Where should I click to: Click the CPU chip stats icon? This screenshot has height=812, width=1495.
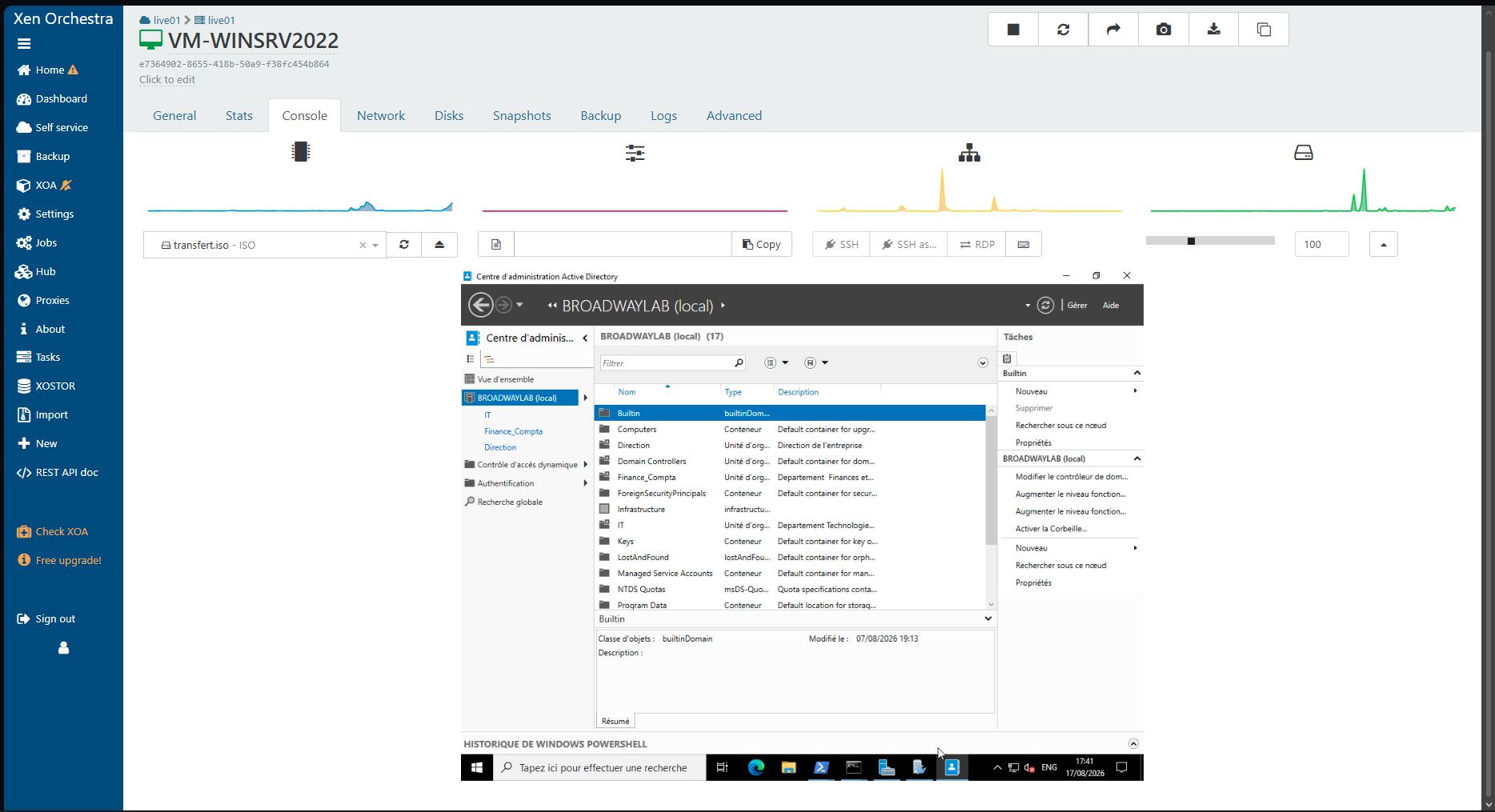pyautogui.click(x=300, y=151)
